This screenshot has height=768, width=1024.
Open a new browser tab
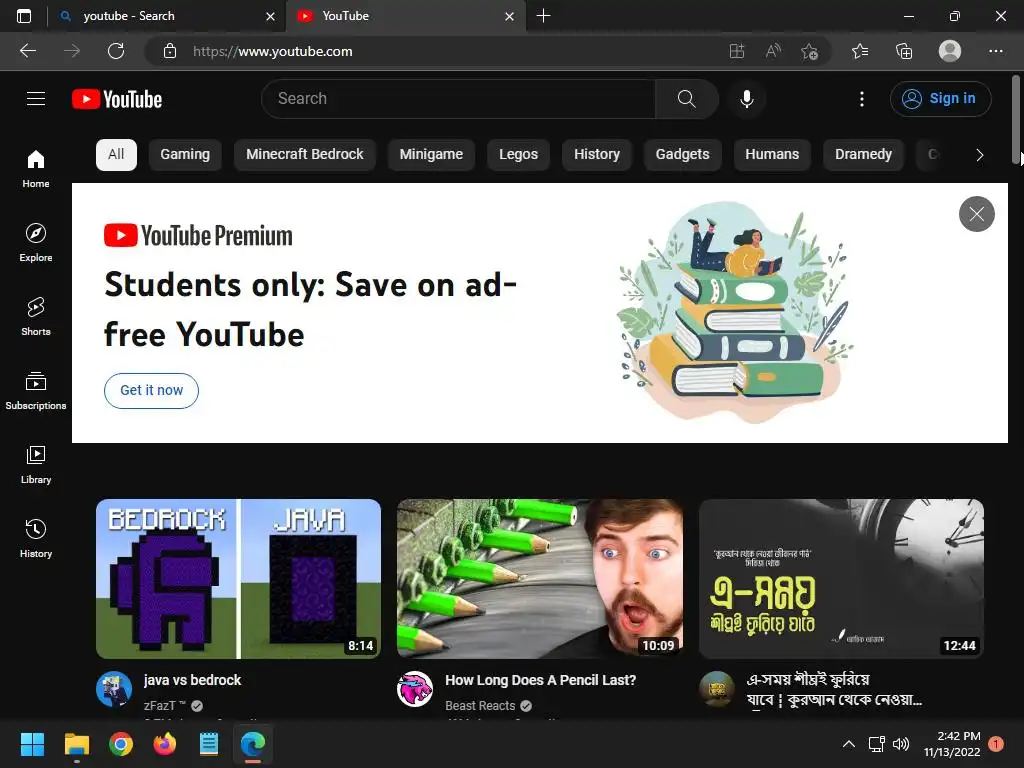pos(543,16)
